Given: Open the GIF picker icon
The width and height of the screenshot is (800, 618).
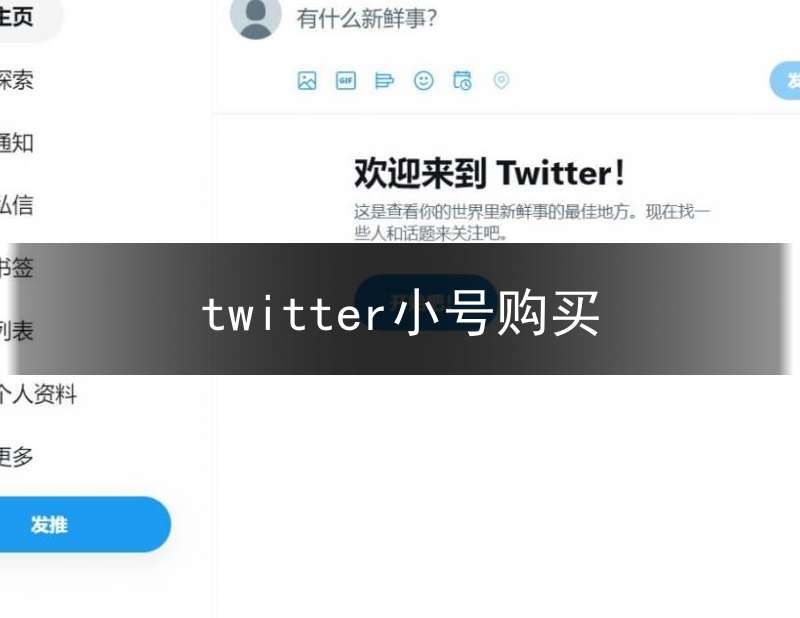Looking at the screenshot, I should 345,81.
